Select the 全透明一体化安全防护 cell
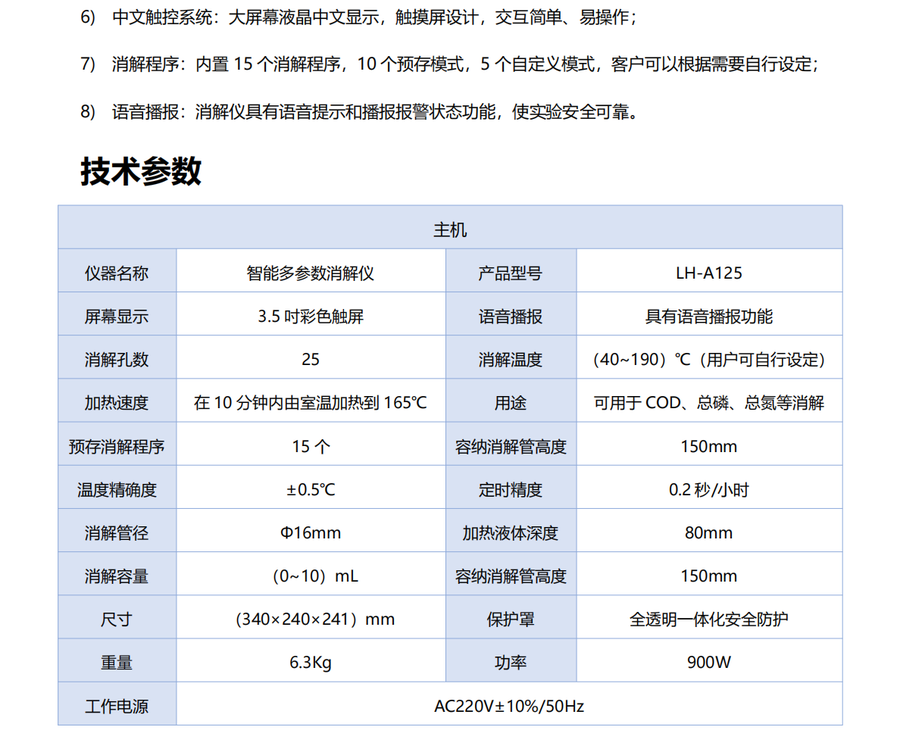The width and height of the screenshot is (900, 752). (709, 617)
